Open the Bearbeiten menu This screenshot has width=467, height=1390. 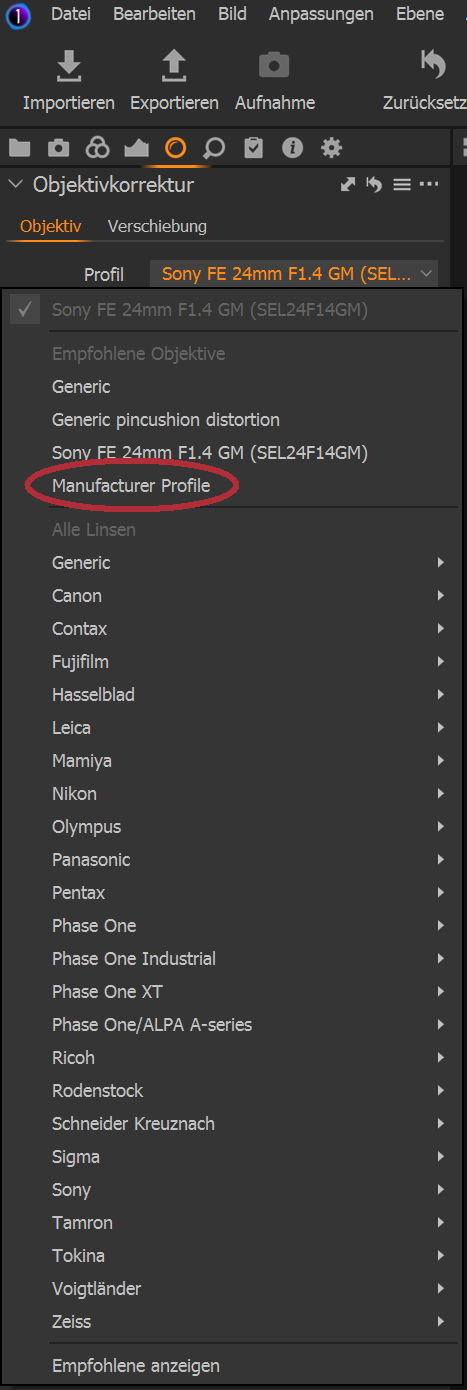click(x=154, y=14)
